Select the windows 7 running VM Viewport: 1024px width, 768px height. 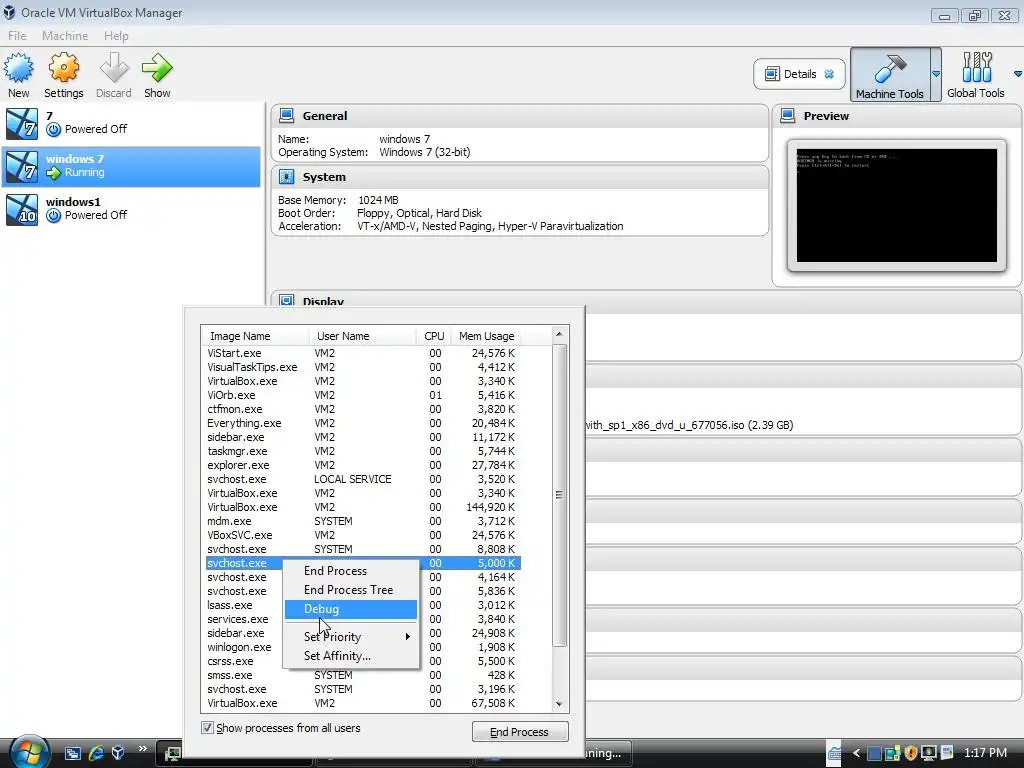tap(131, 167)
